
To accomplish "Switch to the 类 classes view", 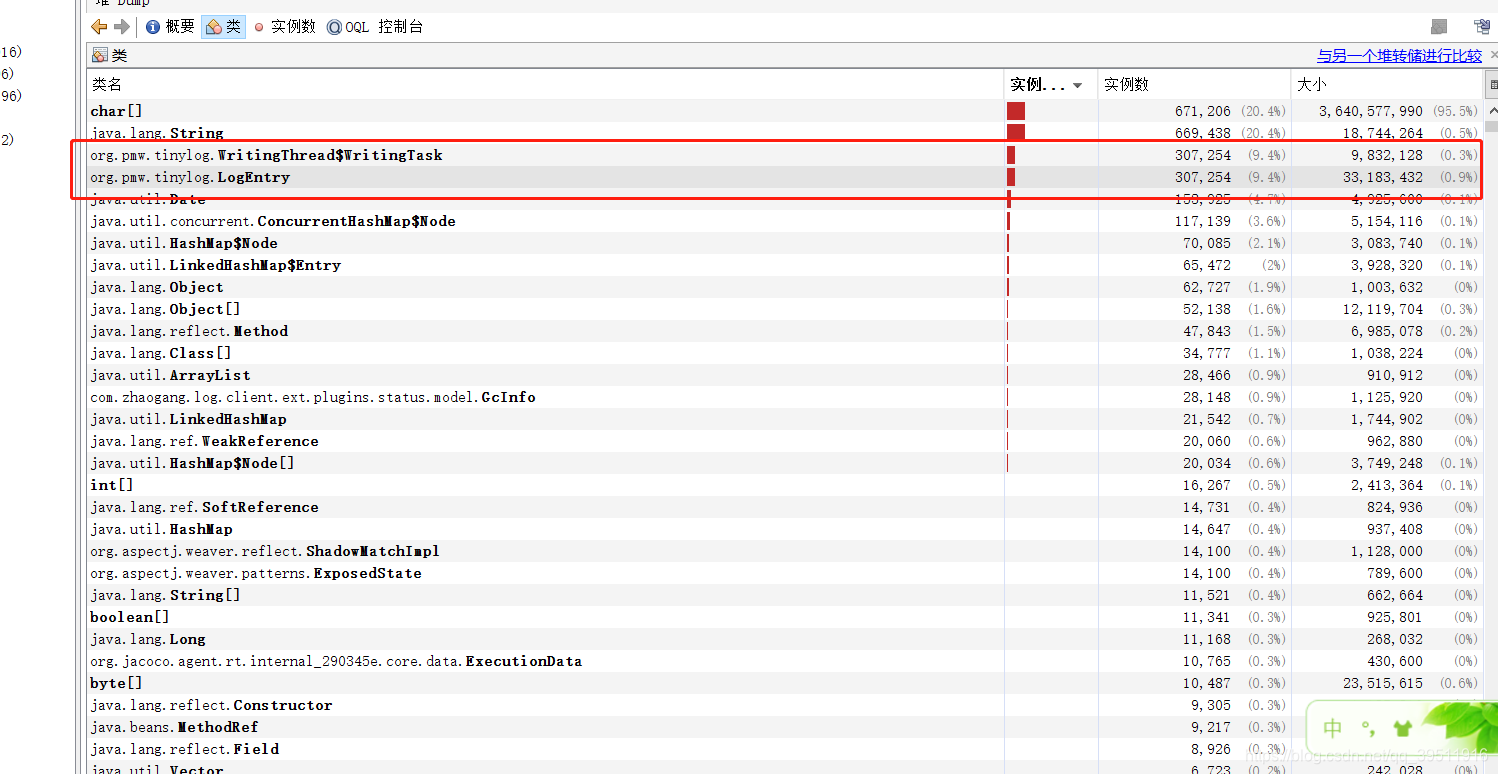I will click(223, 27).
